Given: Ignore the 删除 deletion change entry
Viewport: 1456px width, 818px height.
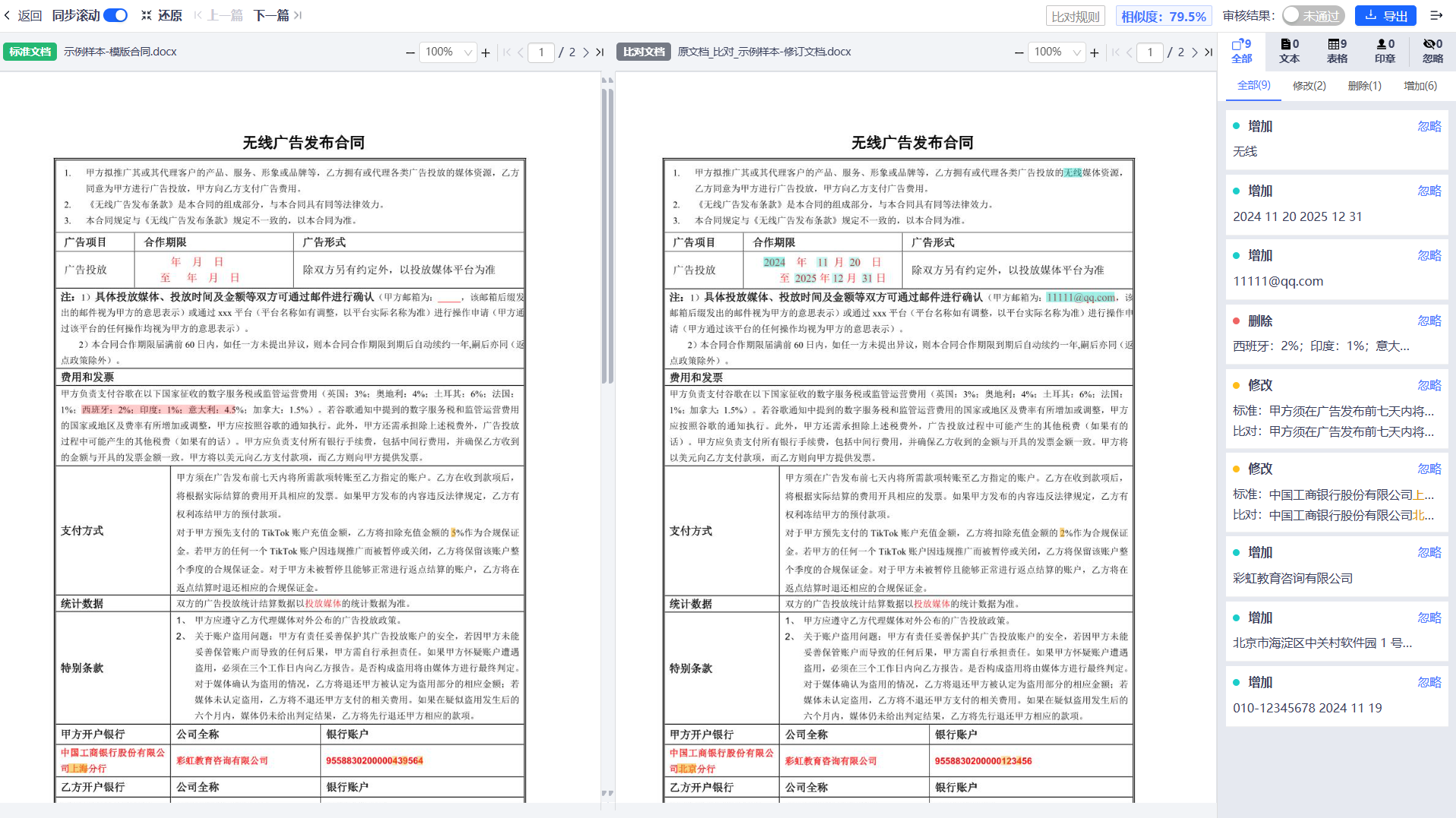Looking at the screenshot, I should point(1429,321).
